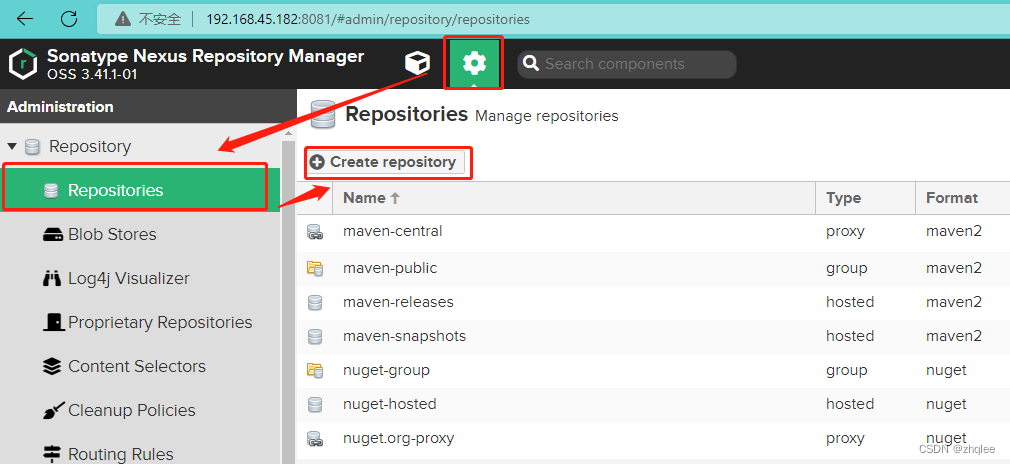Click the Administration panel header
Screen dimensions: 1010x464
[148, 107]
